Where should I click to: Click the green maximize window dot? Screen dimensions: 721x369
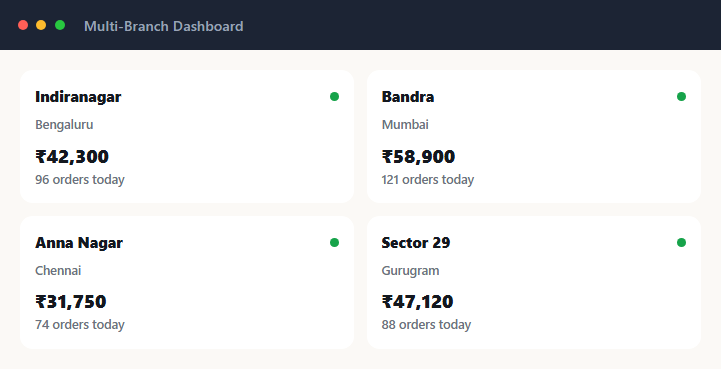[x=60, y=25]
